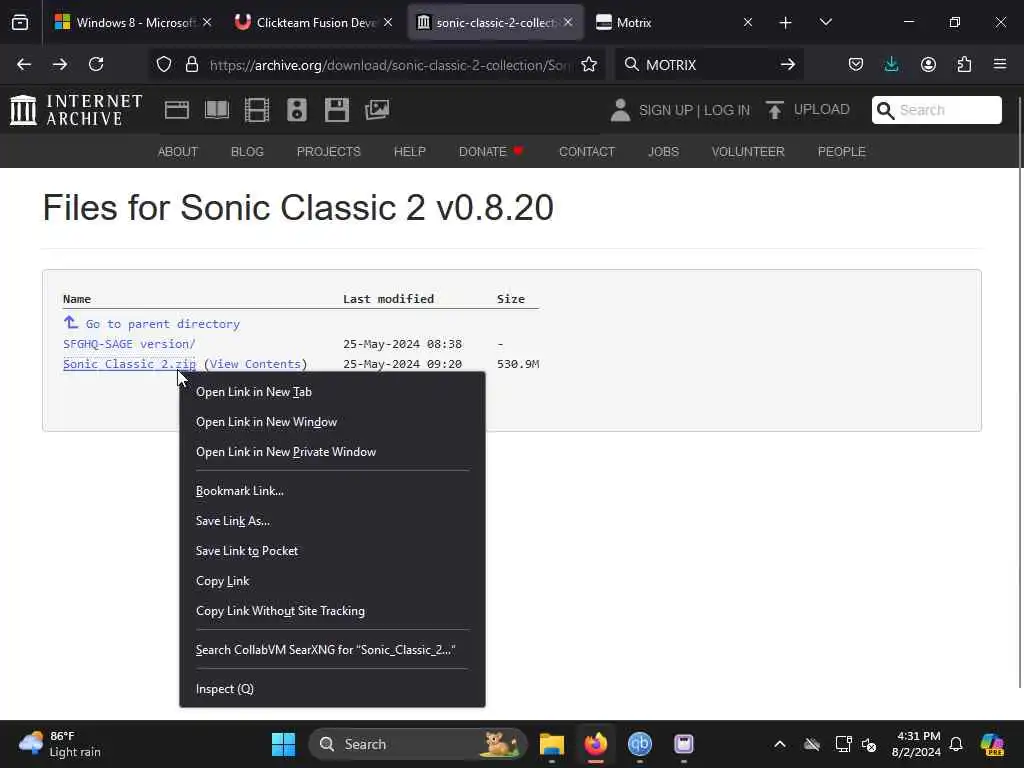Click Firefox icon in the taskbar

(x=596, y=744)
